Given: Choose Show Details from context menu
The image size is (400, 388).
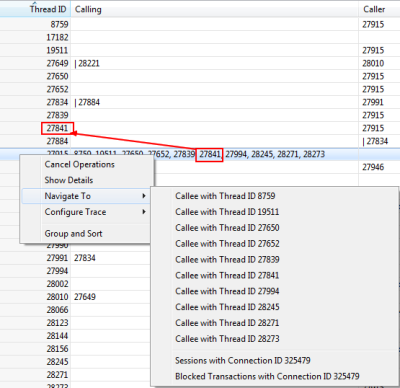Looking at the screenshot, I should [69, 180].
